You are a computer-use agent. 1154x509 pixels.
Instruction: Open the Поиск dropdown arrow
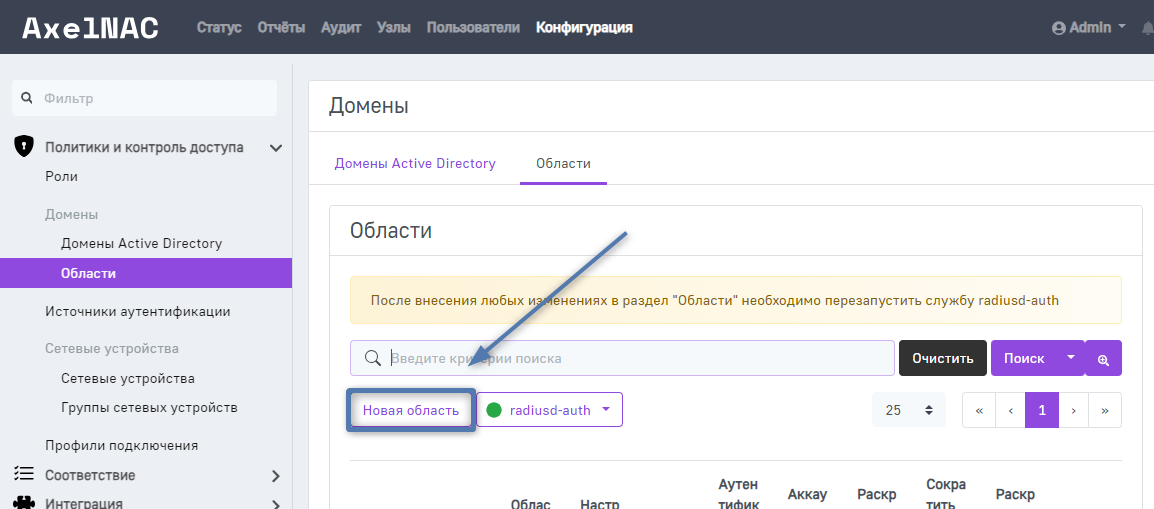pos(1071,357)
